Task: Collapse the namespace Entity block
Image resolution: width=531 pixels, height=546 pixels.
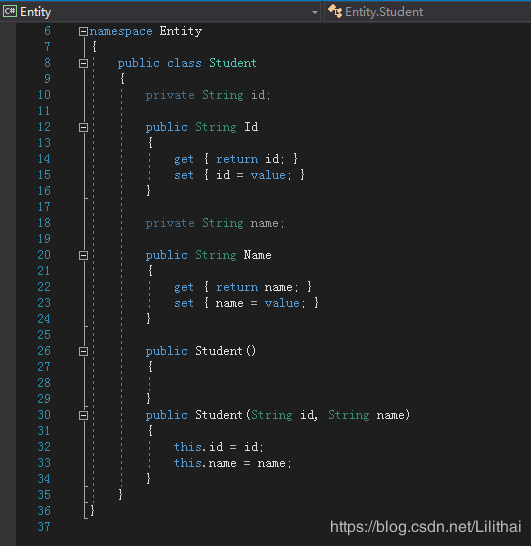Action: click(83, 32)
